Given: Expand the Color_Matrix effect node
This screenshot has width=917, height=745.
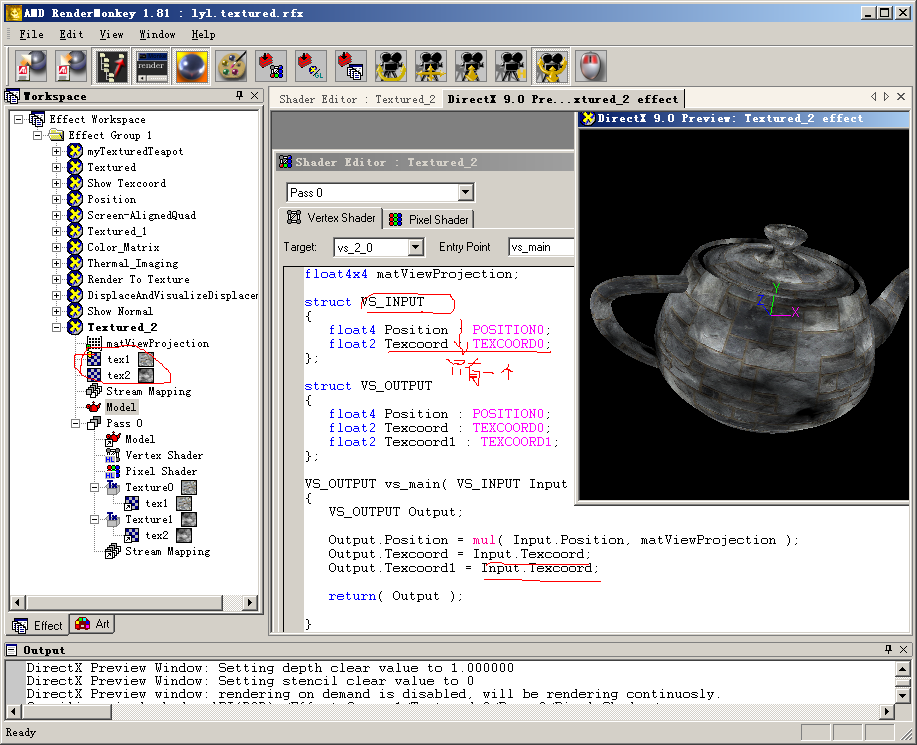Looking at the screenshot, I should tap(56, 247).
